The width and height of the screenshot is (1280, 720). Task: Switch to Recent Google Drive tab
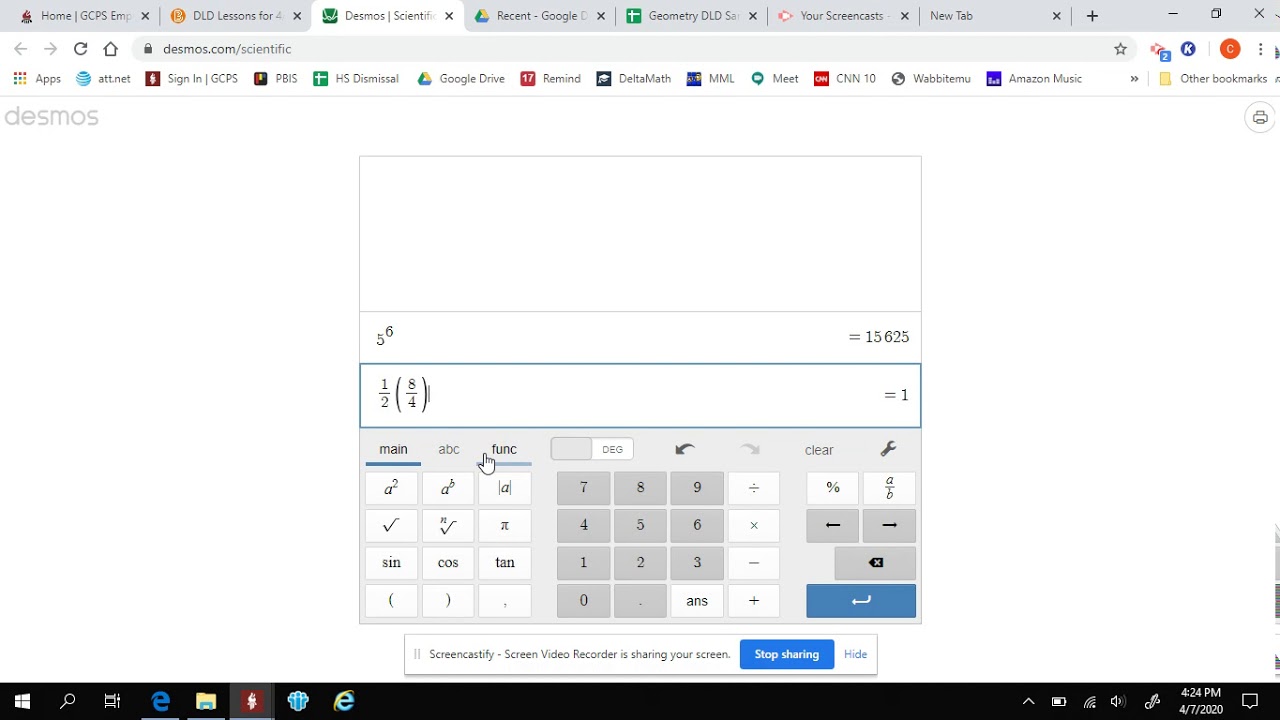538,16
